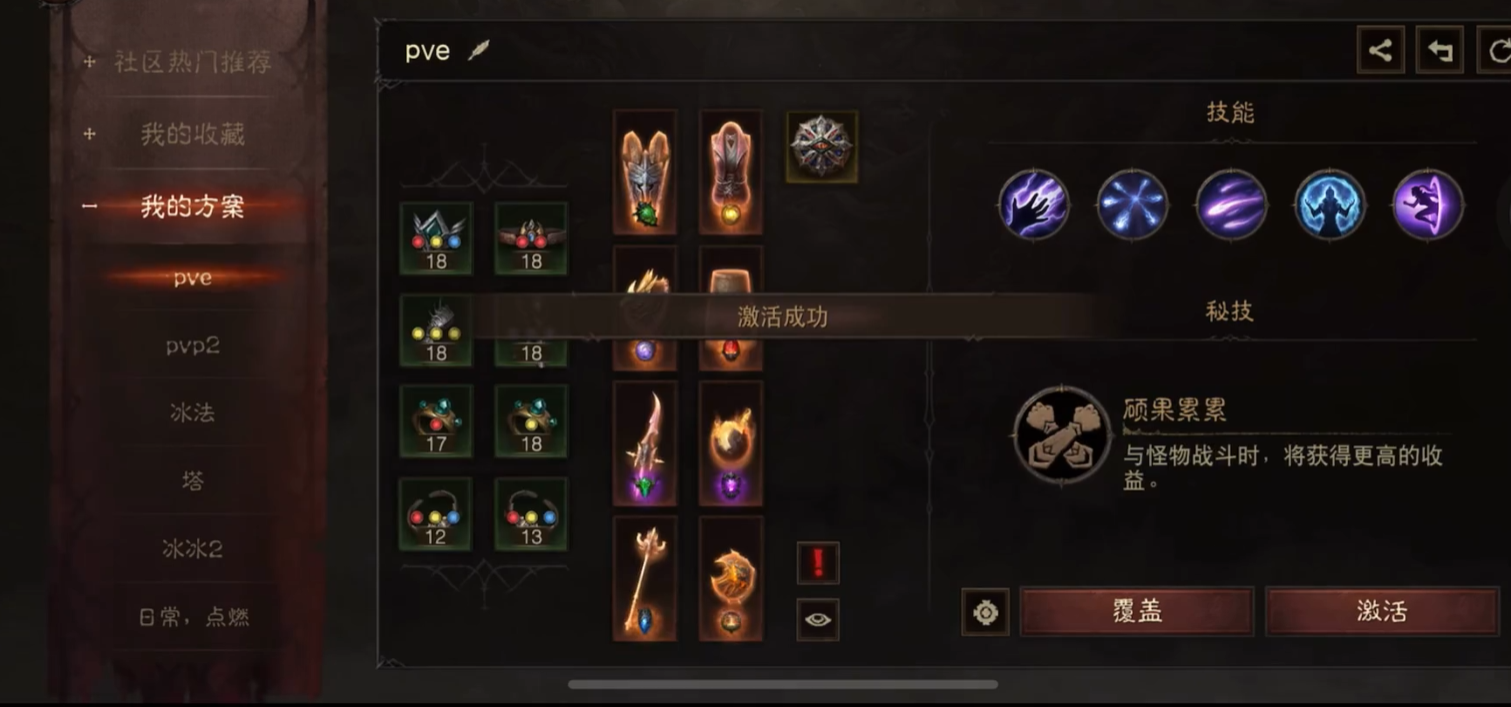1511x707 pixels.
Task: Open the necklace slot labeled 12
Action: click(436, 513)
